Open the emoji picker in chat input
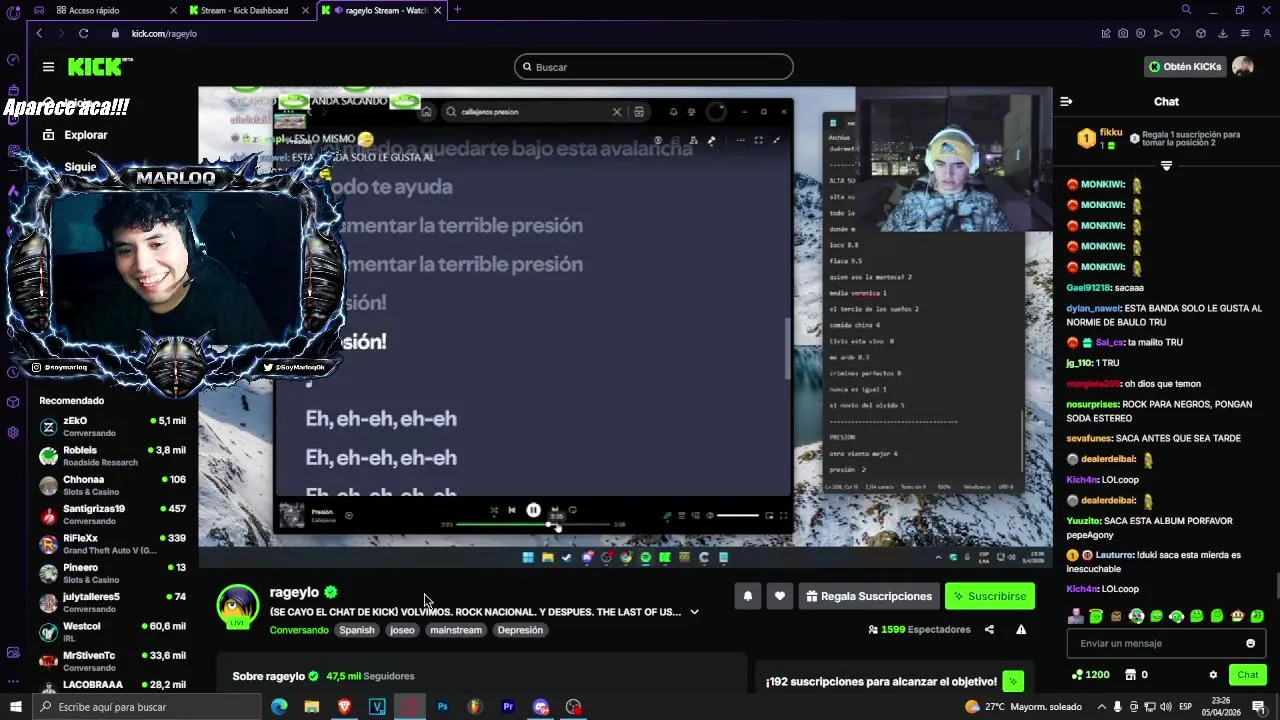Viewport: 1280px width, 720px height. 1250,643
